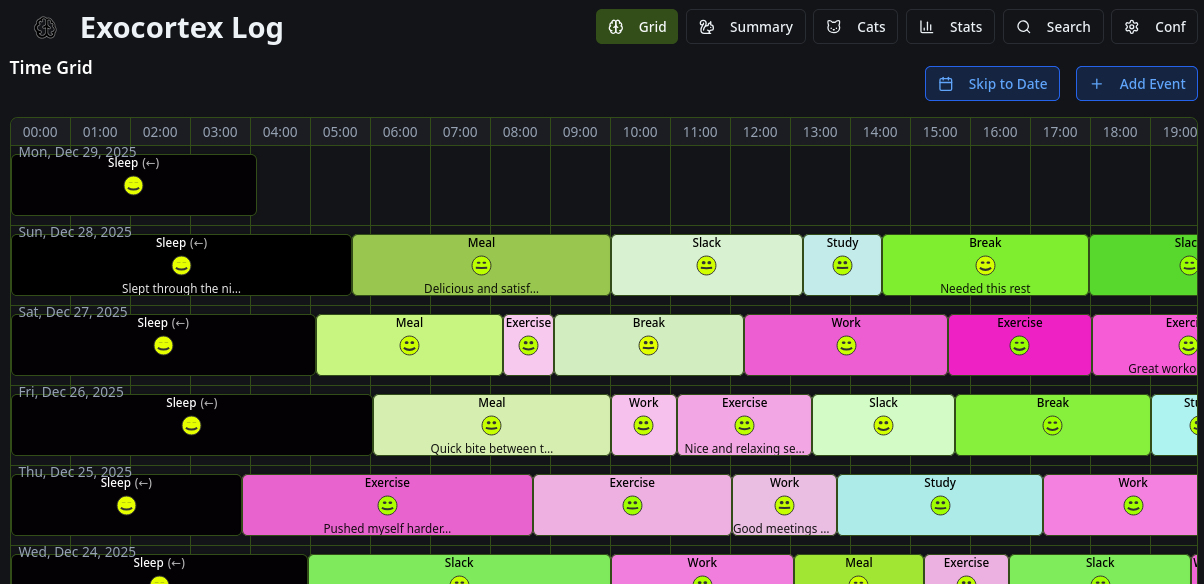Screen dimensions: 1204x584
Task: Select the Sunday Dec 28 Meal event
Action: (481, 265)
